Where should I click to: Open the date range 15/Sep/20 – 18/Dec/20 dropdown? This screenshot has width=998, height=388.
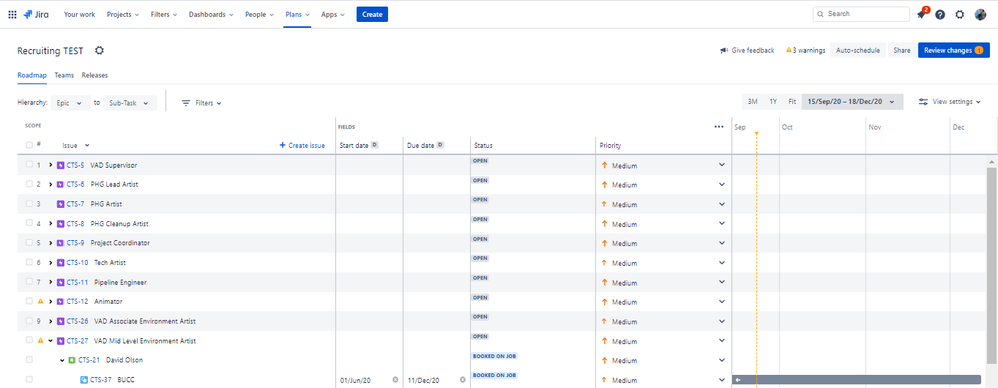(852, 102)
